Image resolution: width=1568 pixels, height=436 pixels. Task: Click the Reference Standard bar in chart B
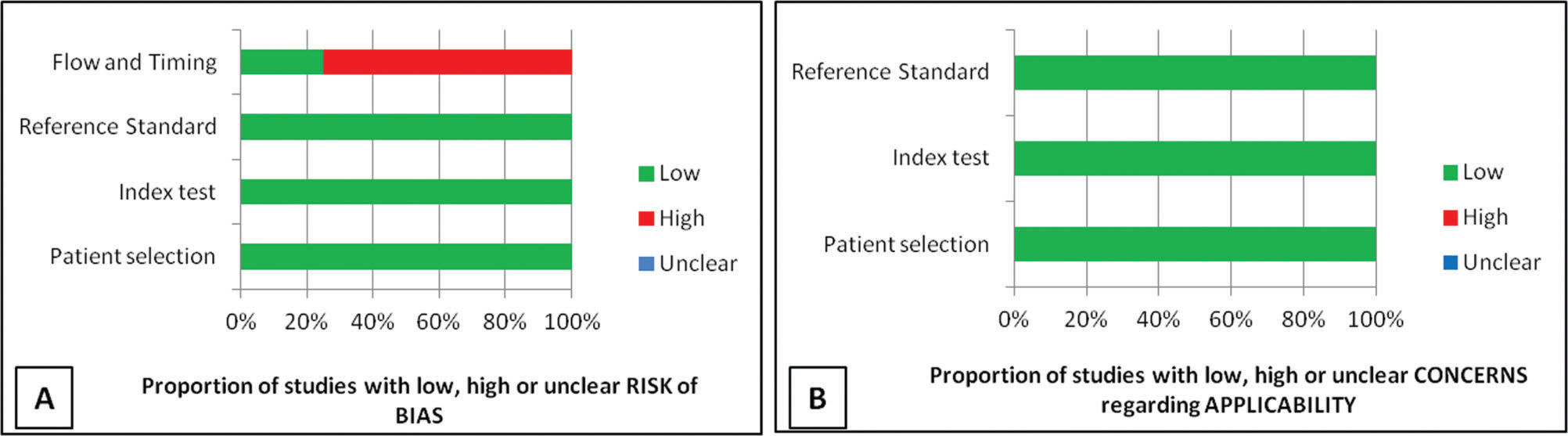click(x=1194, y=72)
